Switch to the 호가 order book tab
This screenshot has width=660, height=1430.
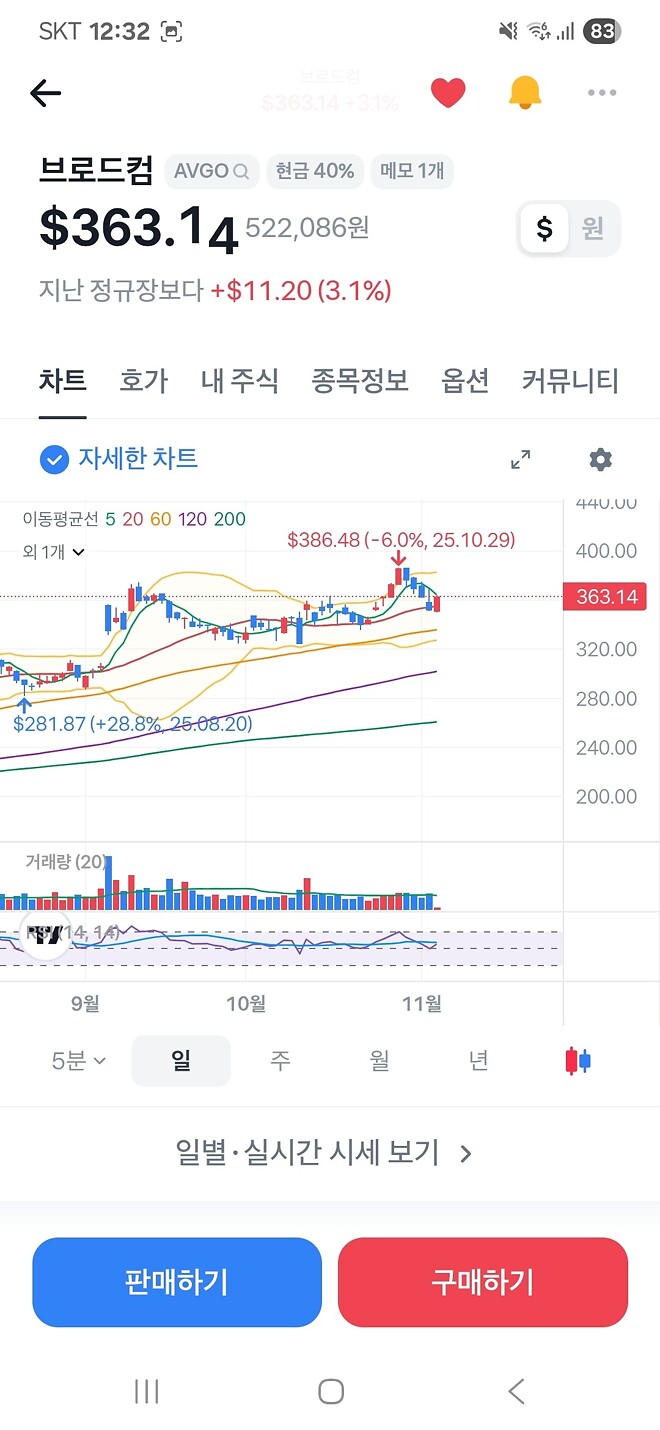[143, 381]
